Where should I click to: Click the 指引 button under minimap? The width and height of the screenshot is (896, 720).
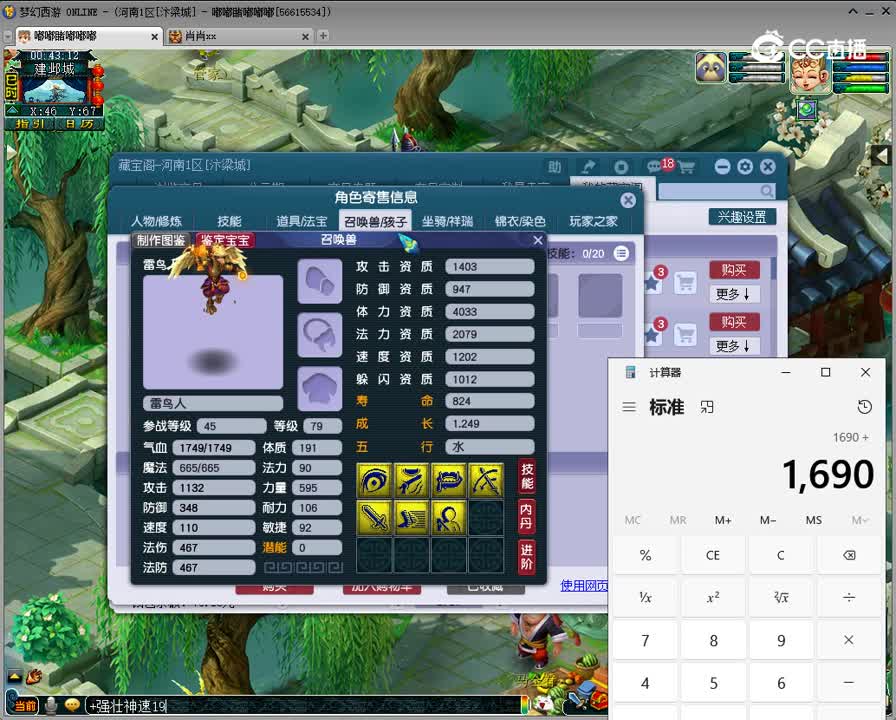point(30,123)
